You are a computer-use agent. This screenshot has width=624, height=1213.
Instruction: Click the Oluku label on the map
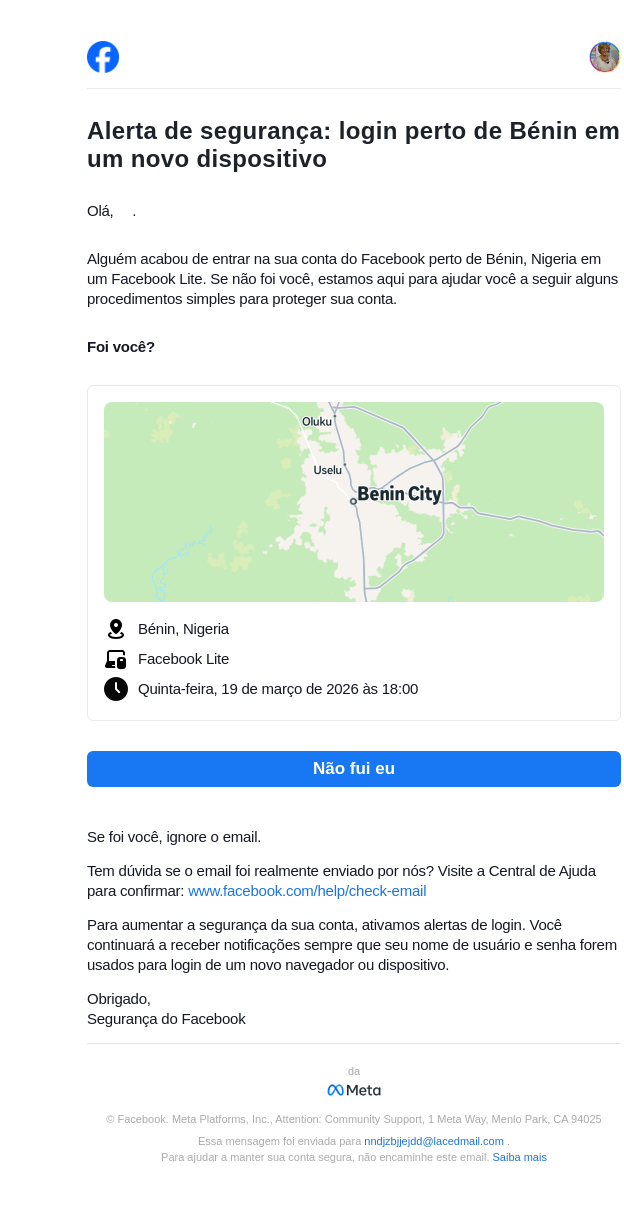tap(317, 421)
